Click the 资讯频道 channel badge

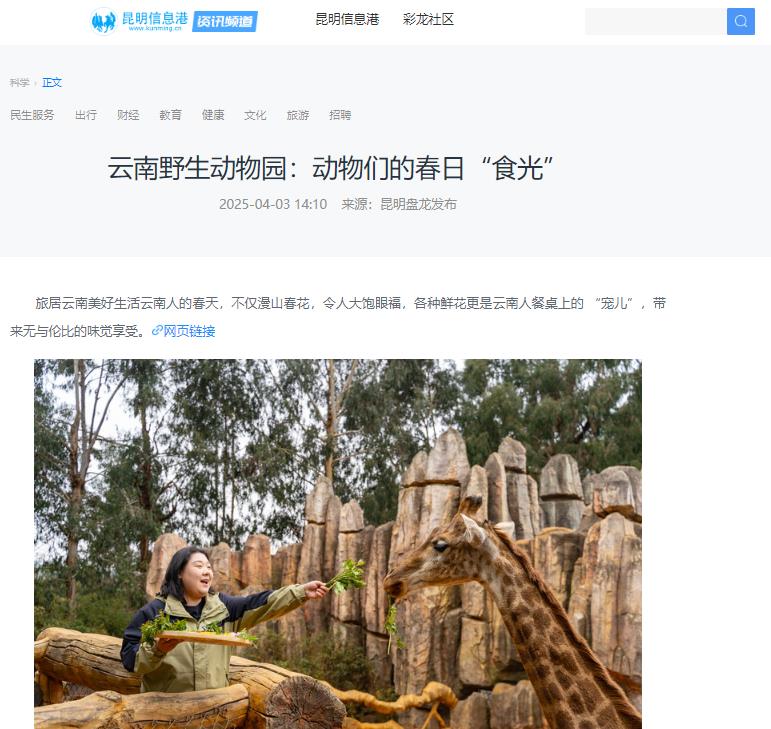coord(225,21)
